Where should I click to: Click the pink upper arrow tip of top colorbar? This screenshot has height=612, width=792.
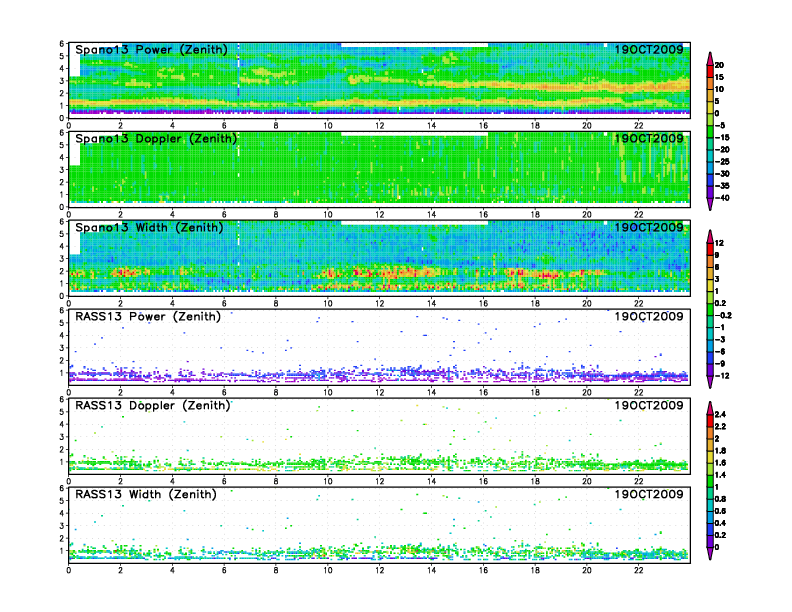click(710, 58)
